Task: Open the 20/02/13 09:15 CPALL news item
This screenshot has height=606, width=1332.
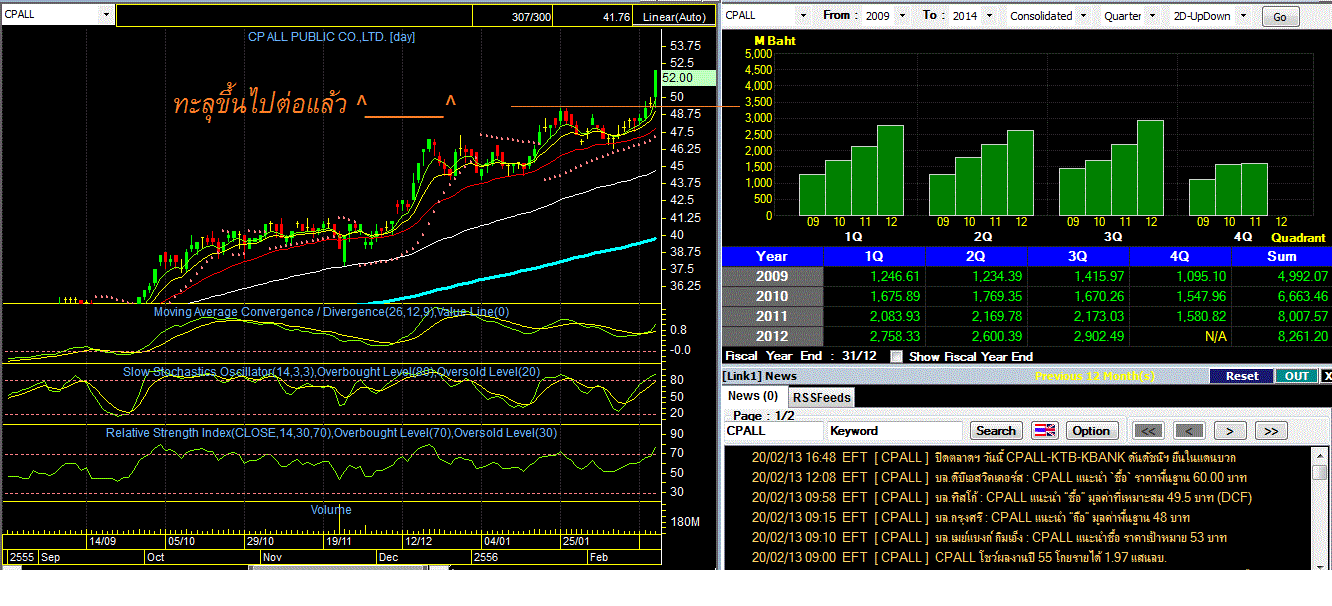Action: point(970,517)
